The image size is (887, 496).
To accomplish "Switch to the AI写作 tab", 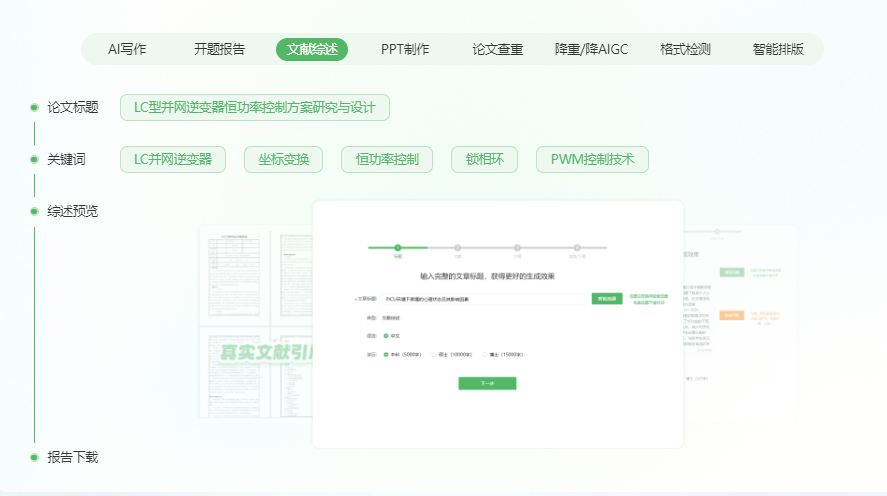I will pos(127,49).
